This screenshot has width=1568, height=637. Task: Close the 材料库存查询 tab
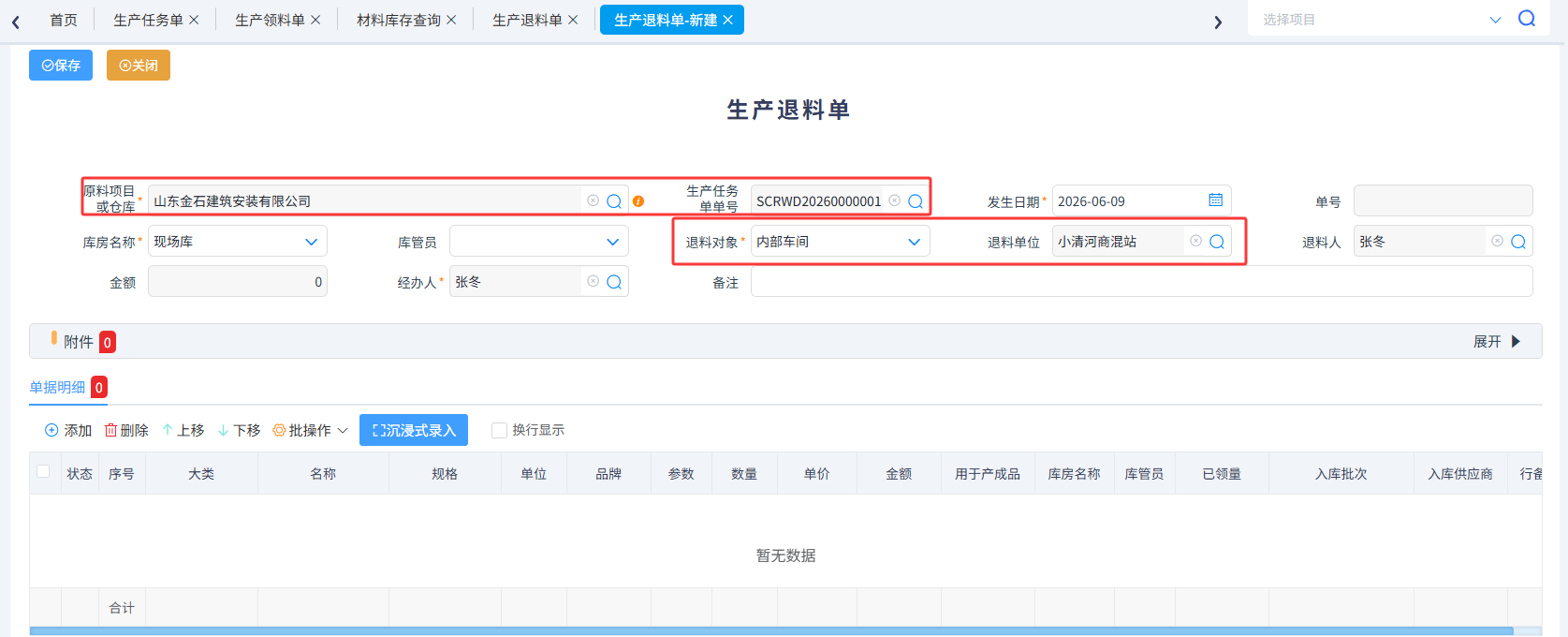click(451, 20)
